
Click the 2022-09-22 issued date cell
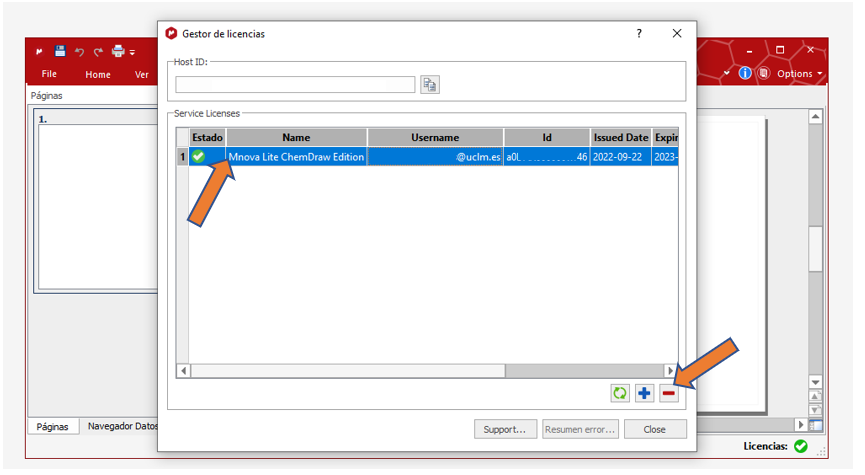tap(621, 157)
